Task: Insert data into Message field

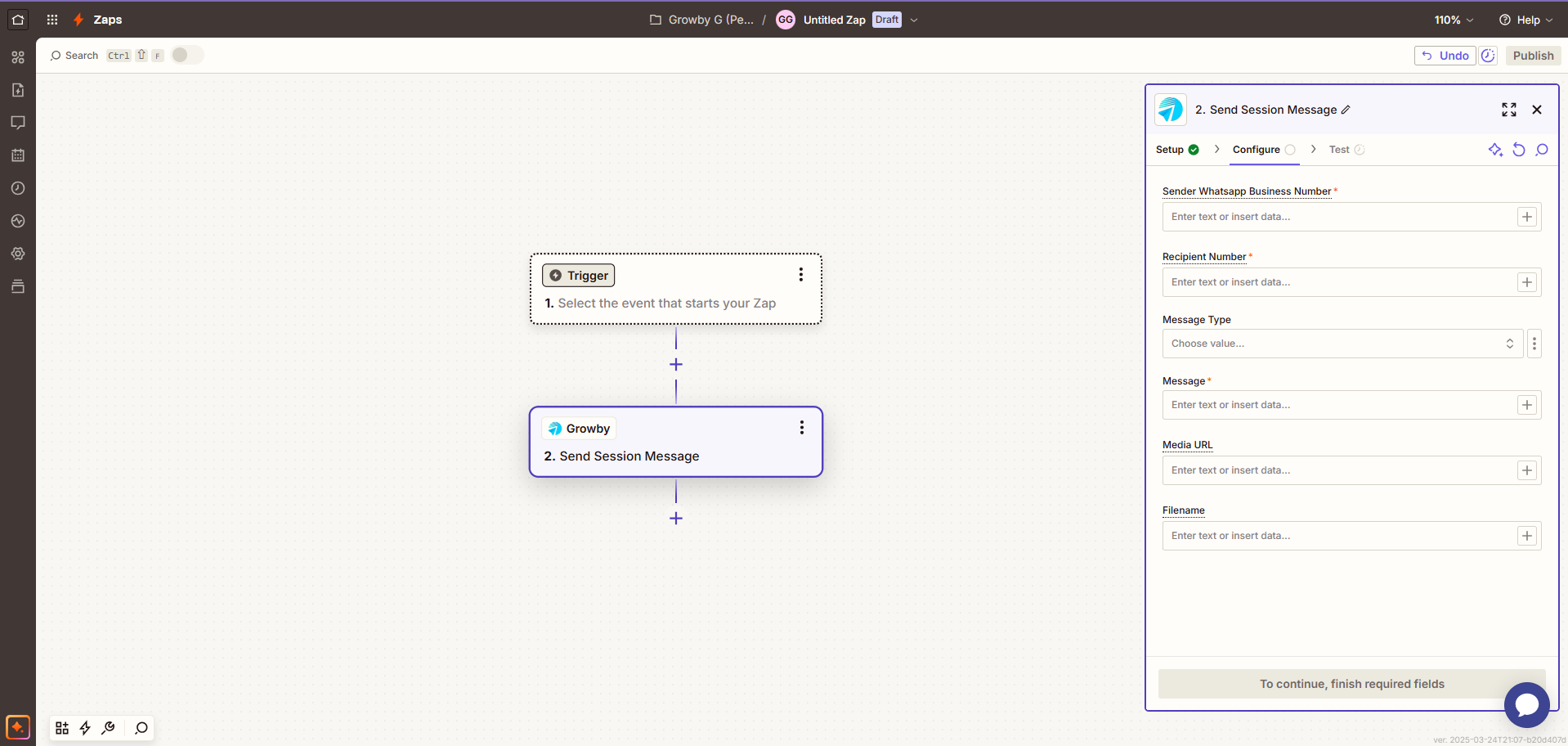Action: pos(1527,405)
